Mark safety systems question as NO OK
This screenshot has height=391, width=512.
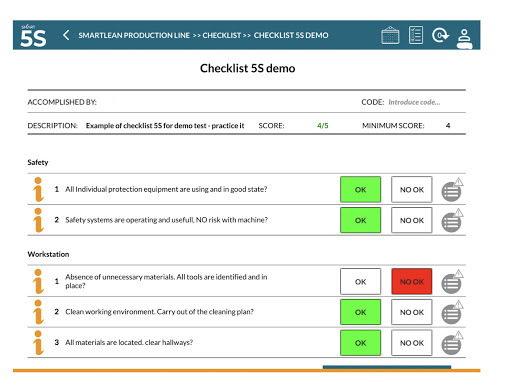pos(412,220)
